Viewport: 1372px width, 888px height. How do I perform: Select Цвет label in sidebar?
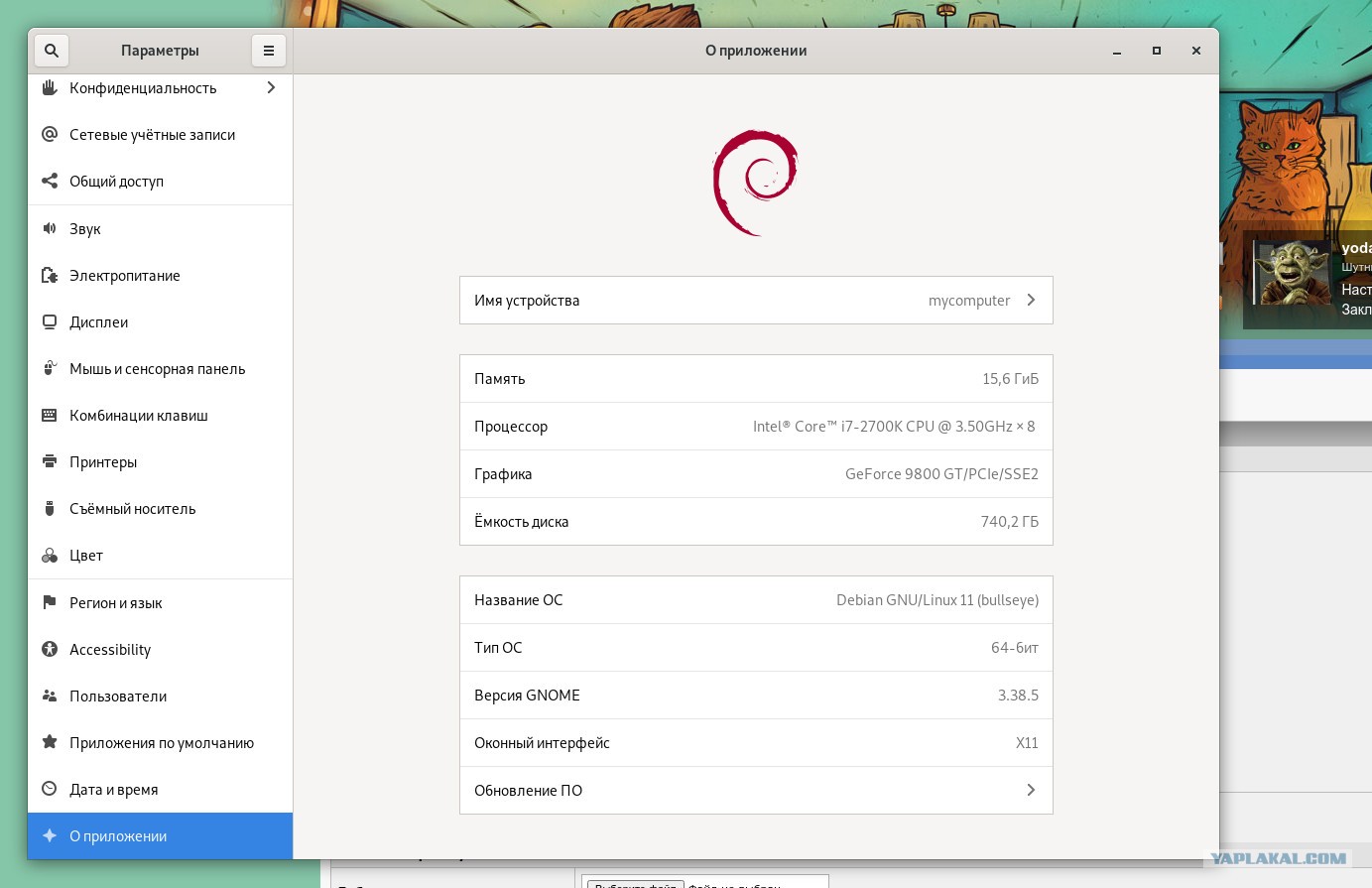[86, 556]
